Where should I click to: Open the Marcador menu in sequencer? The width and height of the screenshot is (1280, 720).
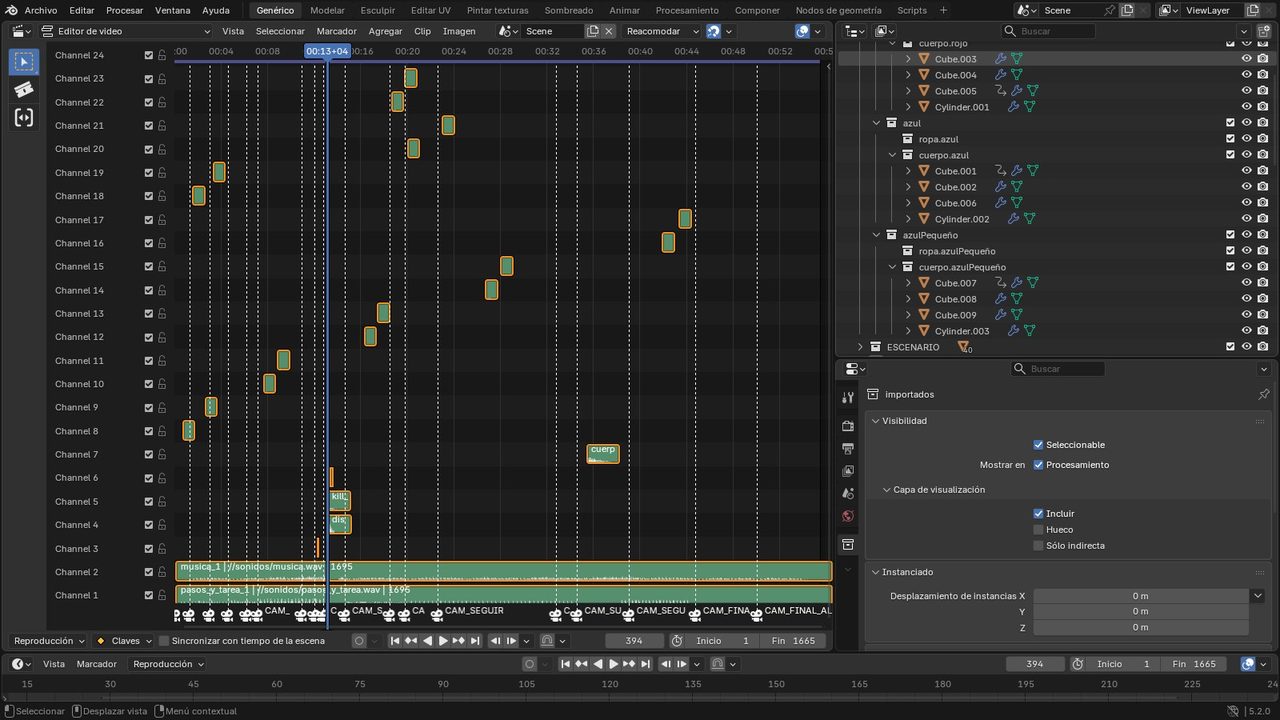[x=336, y=31]
